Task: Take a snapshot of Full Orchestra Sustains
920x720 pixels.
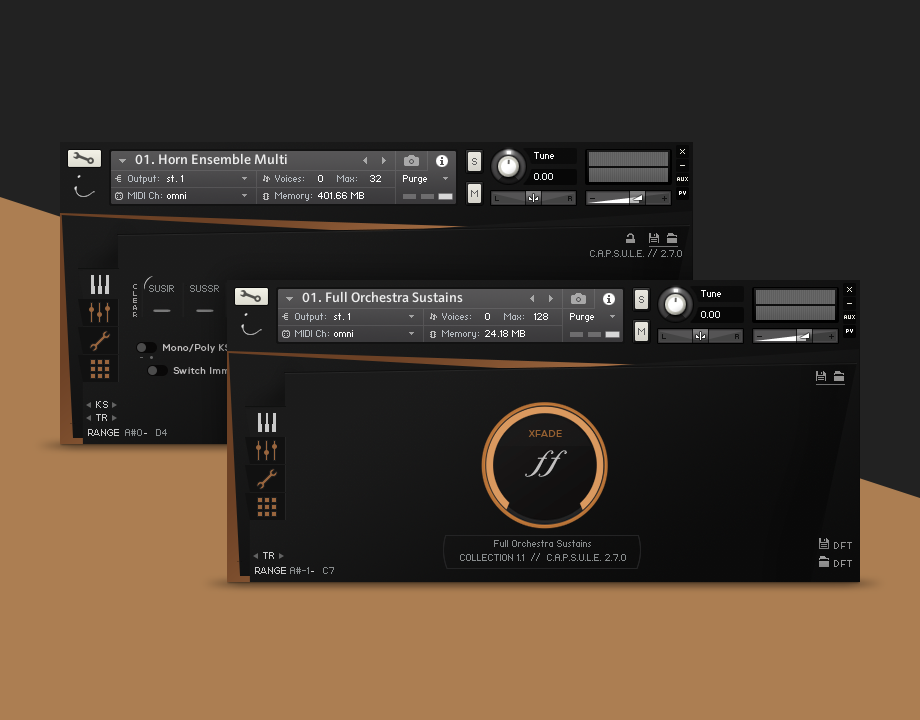Action: click(x=578, y=298)
